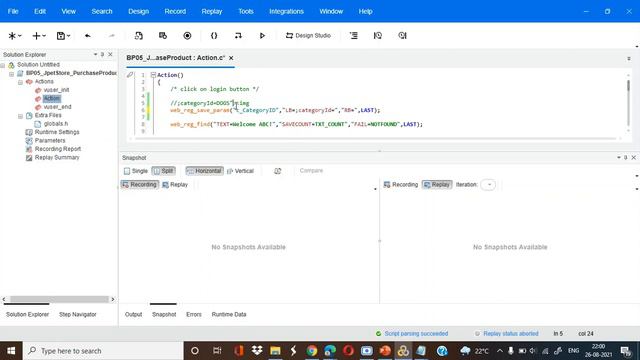Click the curly braces compile icon
Screen dimensions: 640x360
(214, 36)
